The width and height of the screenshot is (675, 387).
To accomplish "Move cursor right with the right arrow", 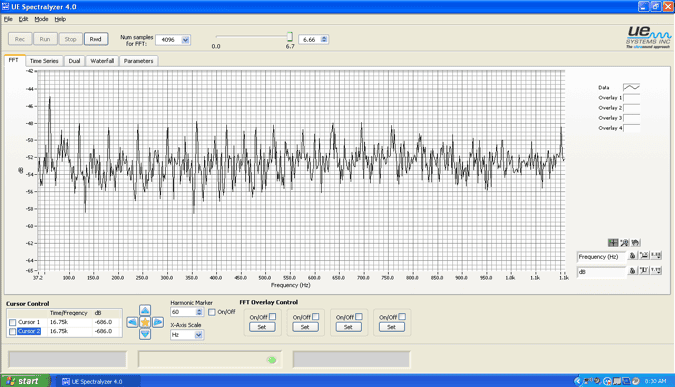I will click(158, 322).
